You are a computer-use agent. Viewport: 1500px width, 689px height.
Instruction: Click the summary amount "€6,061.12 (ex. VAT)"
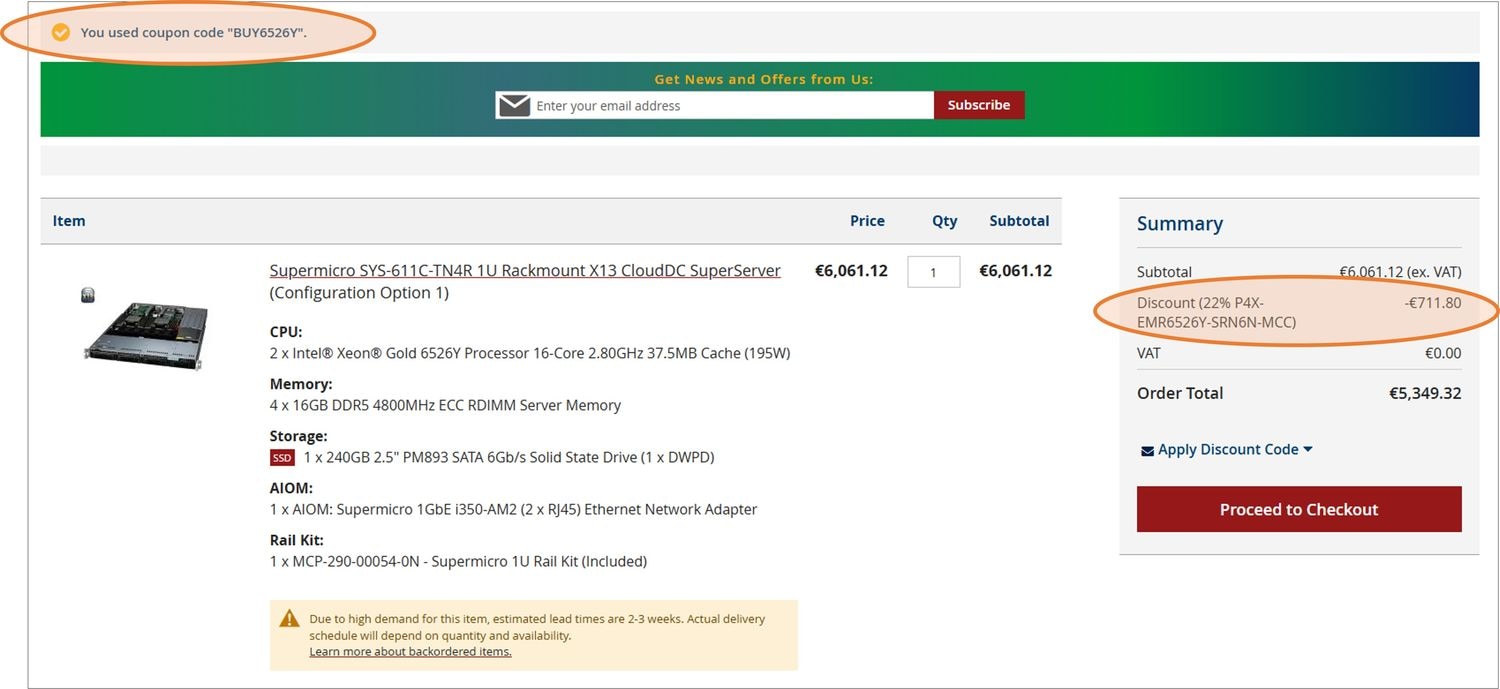coord(1400,272)
